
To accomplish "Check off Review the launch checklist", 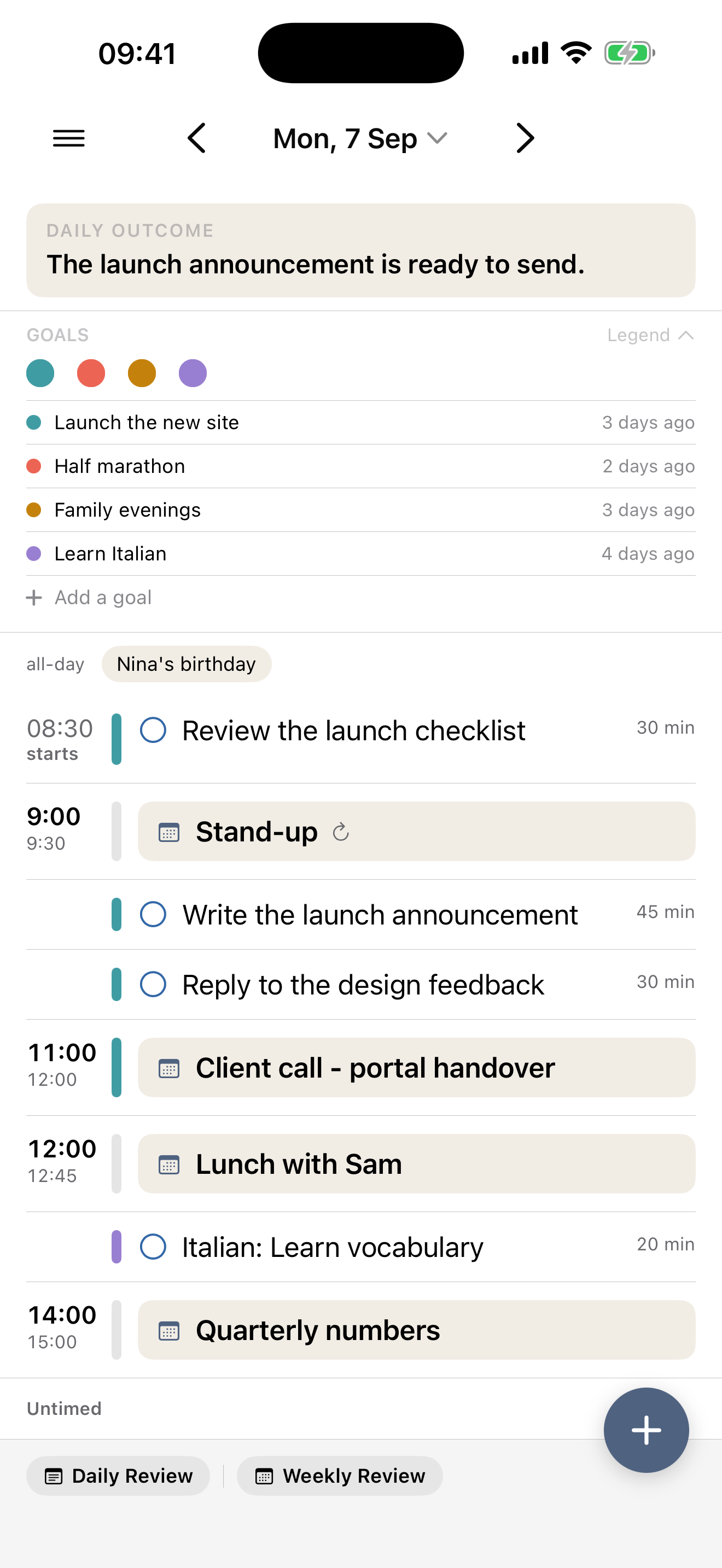I will tap(153, 730).
